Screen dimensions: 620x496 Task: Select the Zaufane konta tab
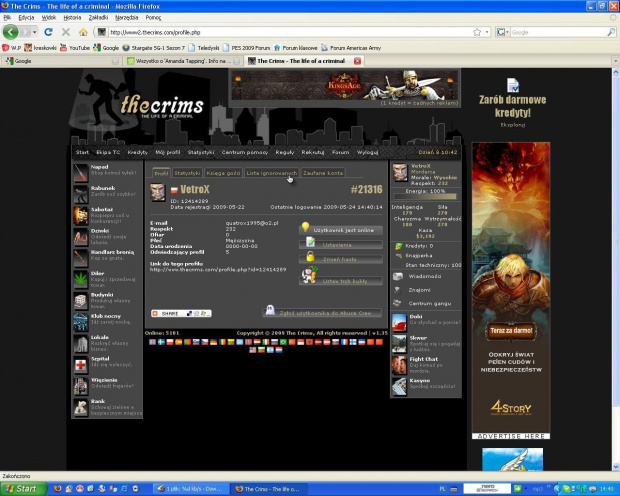[323, 173]
